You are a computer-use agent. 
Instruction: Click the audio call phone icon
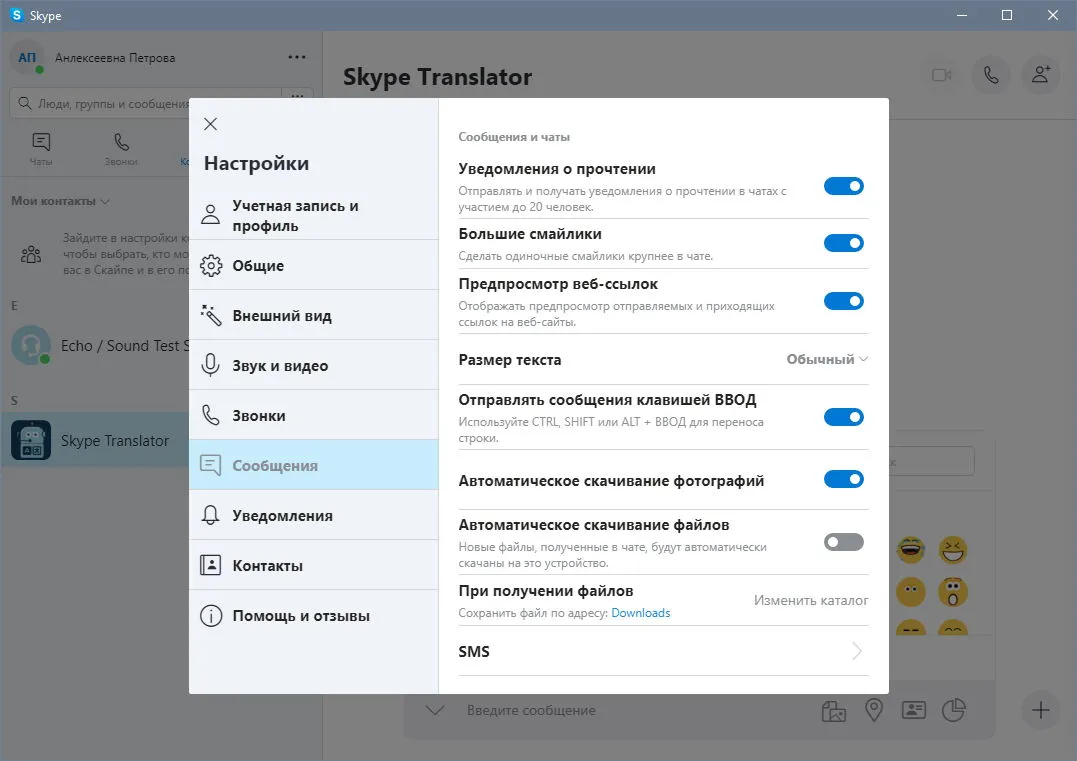[990, 75]
